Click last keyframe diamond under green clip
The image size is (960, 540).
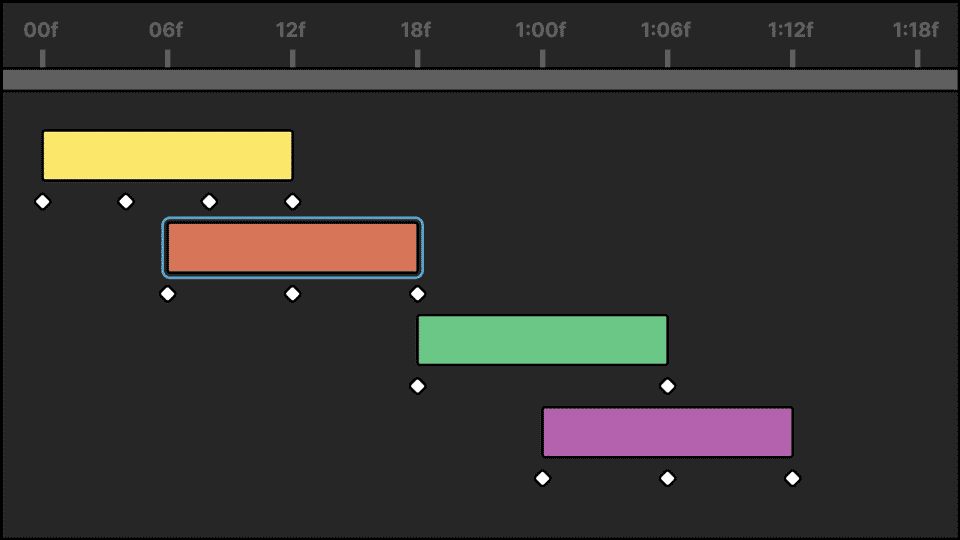point(667,386)
